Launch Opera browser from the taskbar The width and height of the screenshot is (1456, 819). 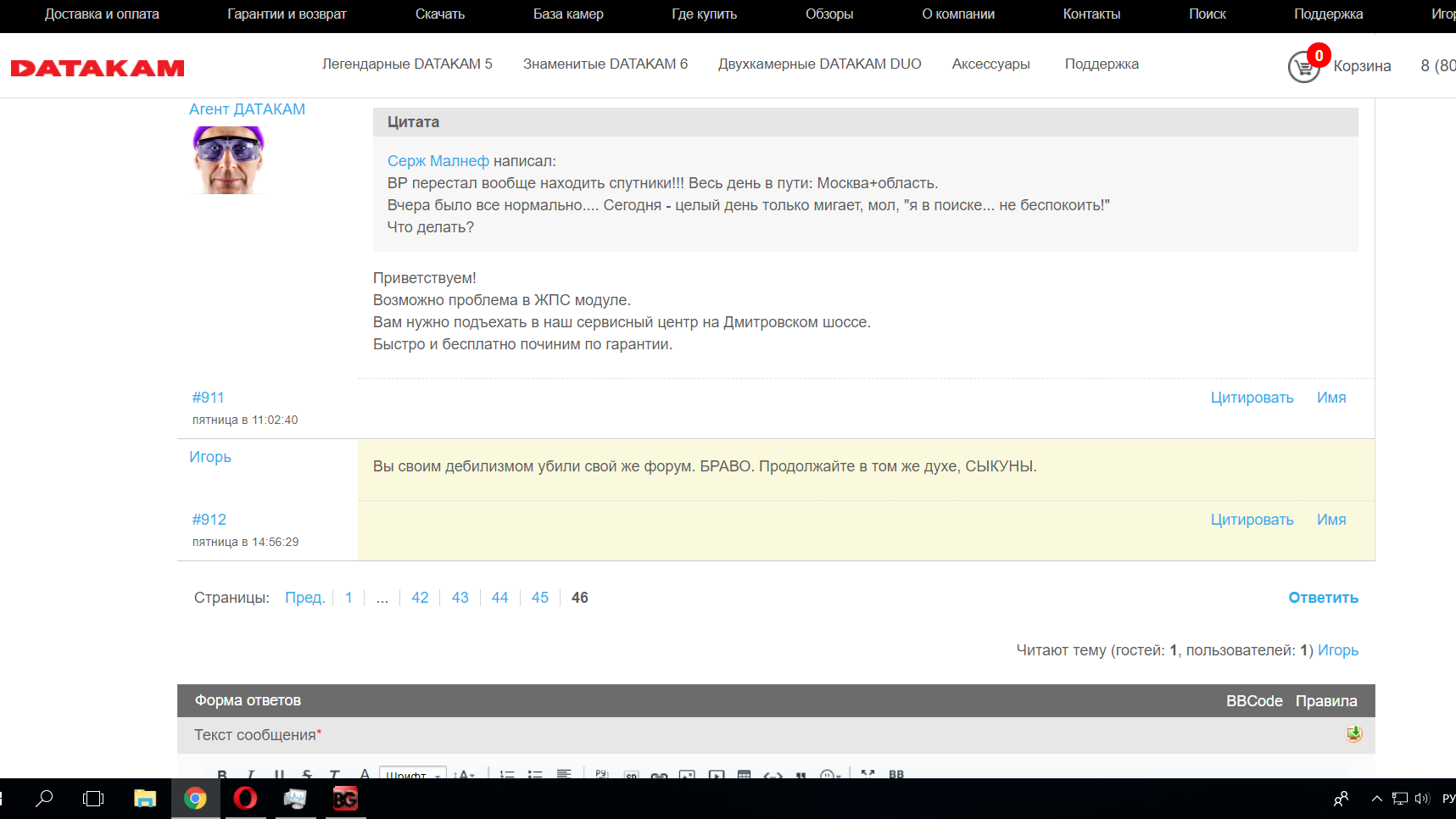click(x=245, y=799)
